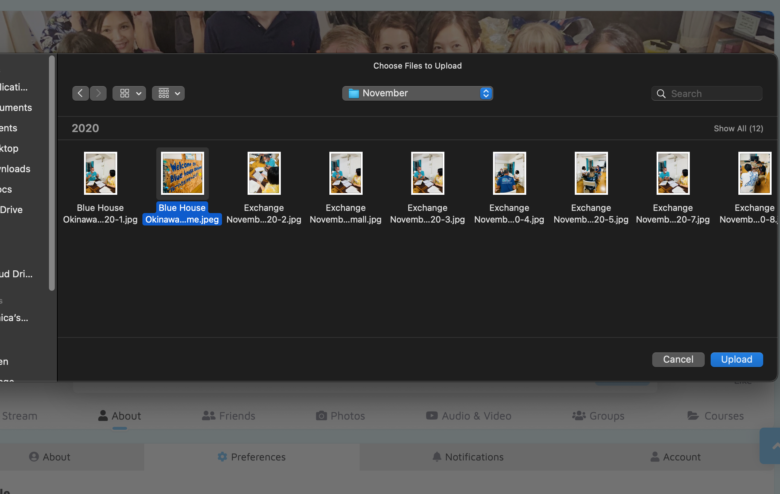Image resolution: width=780 pixels, height=494 pixels.
Task: Open the Photos profile tab
Action: [340, 416]
